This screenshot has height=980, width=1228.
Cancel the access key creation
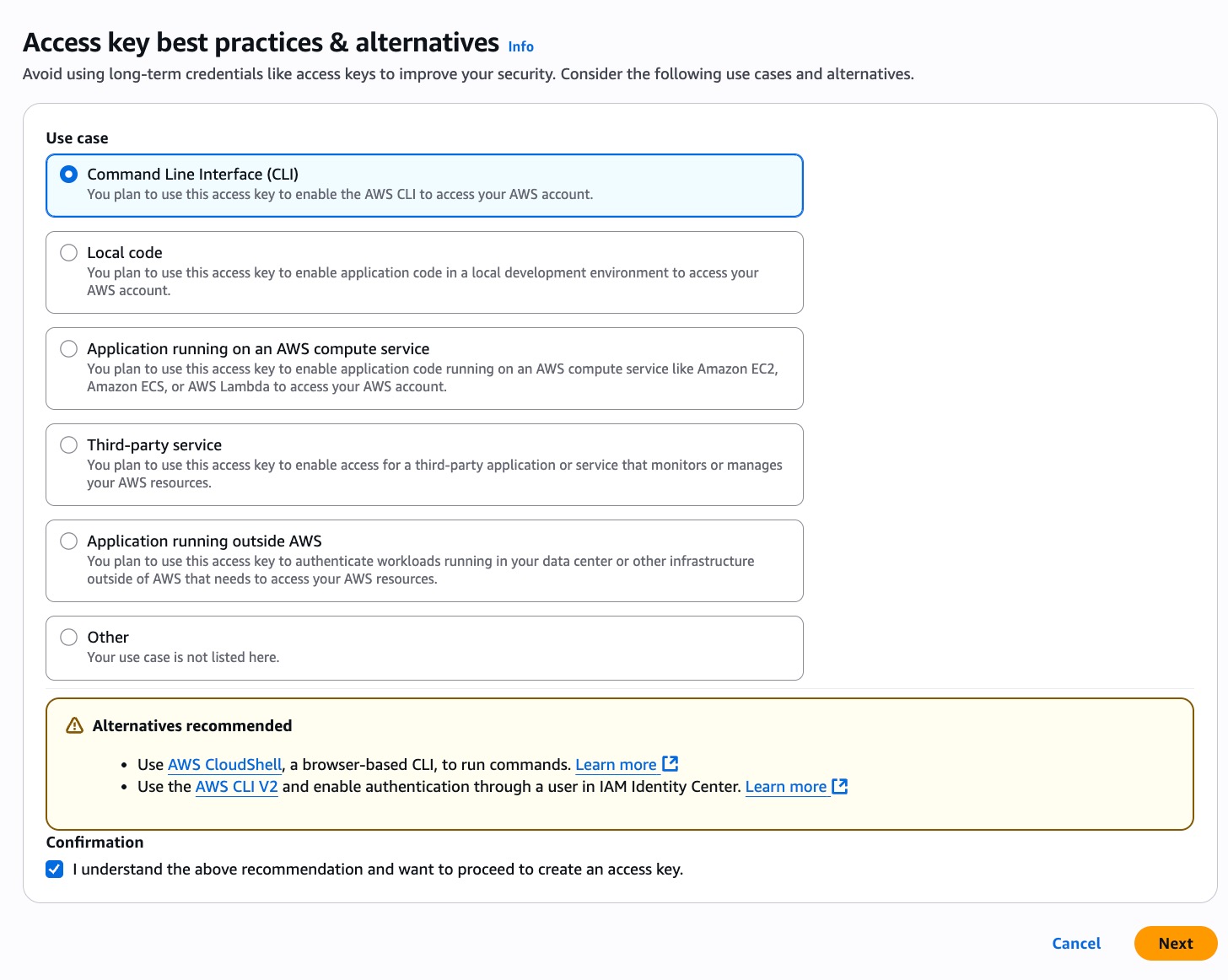click(x=1075, y=943)
